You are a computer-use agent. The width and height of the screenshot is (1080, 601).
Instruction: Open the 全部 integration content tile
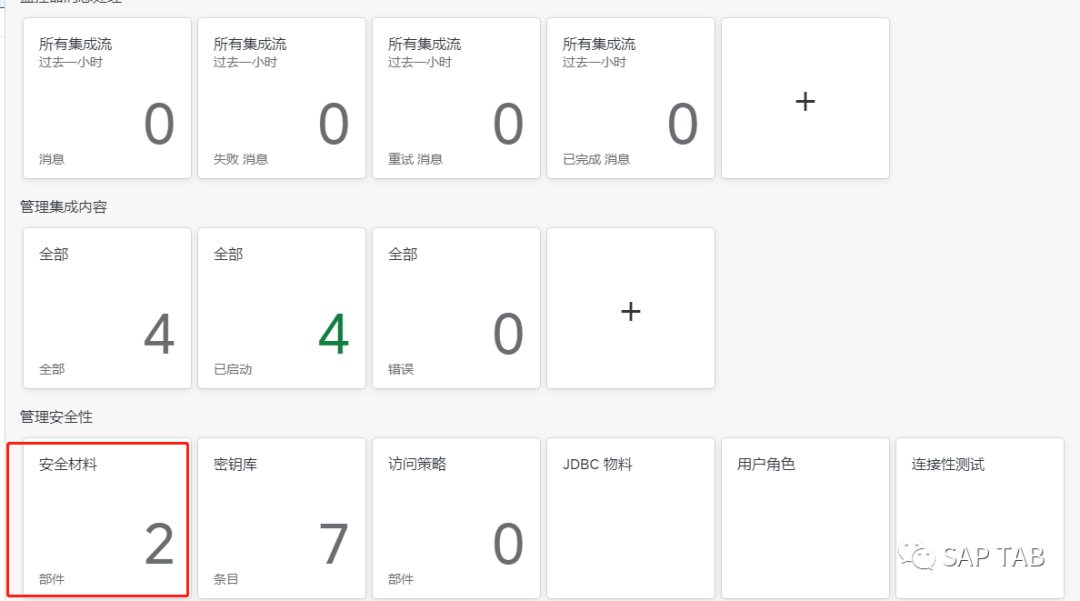pos(107,308)
